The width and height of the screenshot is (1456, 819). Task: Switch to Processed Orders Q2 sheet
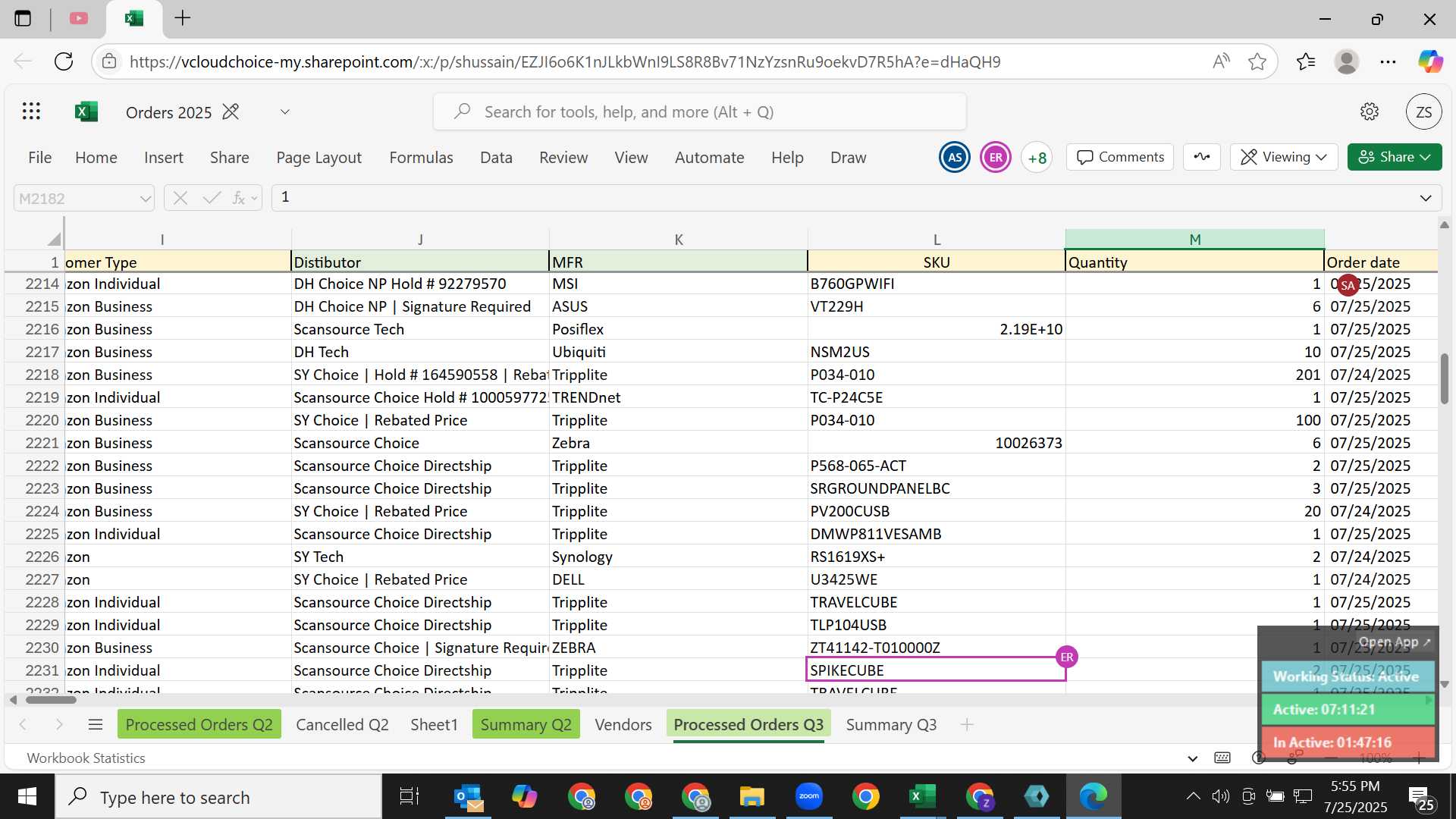click(x=199, y=724)
